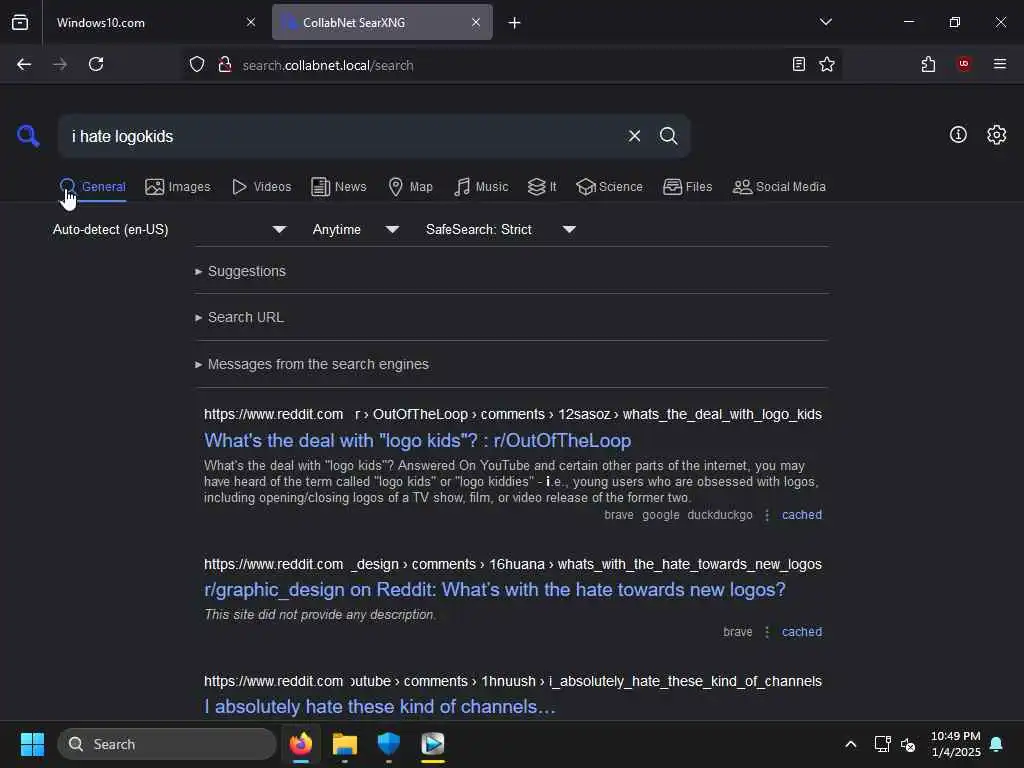
Task: Open 'I absolutely hate these kind of channels' result
Action: point(379,707)
